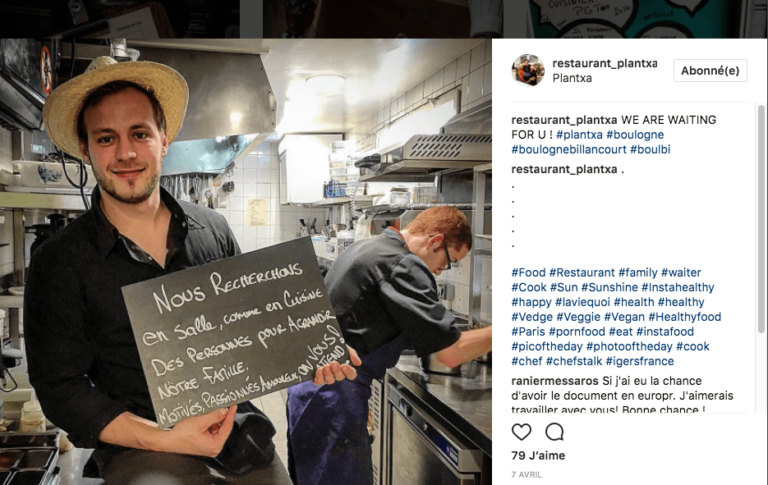
Task: Open the #plantxa hashtag
Action: [579, 135]
